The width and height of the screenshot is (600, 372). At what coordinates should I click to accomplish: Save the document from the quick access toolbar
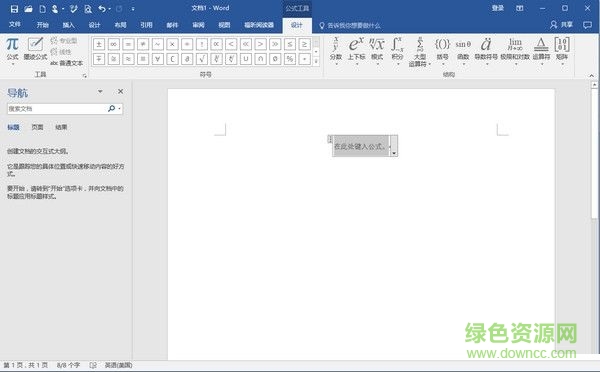pyautogui.click(x=14, y=9)
